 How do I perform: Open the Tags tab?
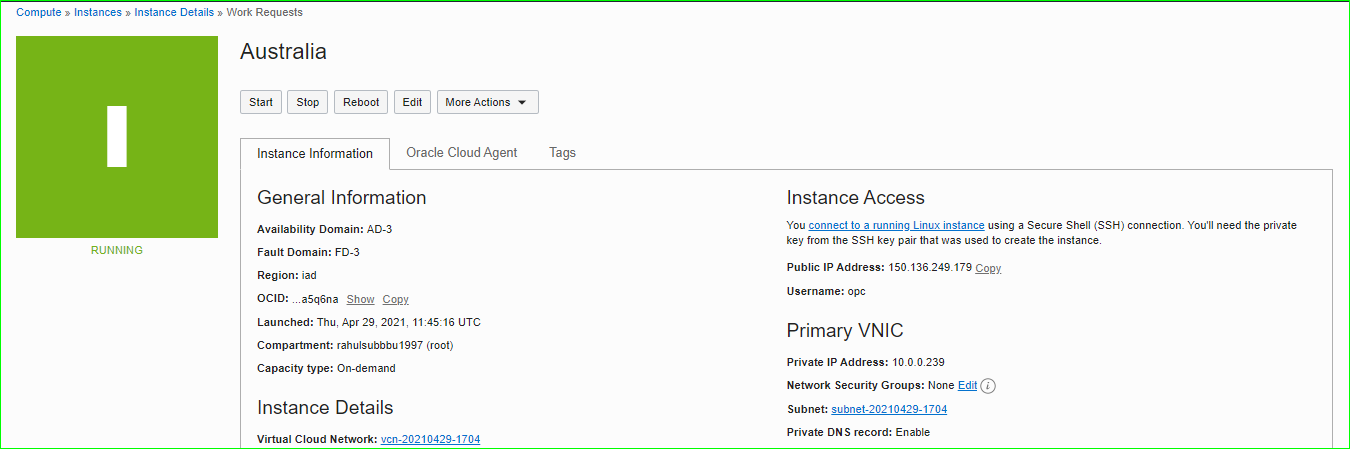562,153
